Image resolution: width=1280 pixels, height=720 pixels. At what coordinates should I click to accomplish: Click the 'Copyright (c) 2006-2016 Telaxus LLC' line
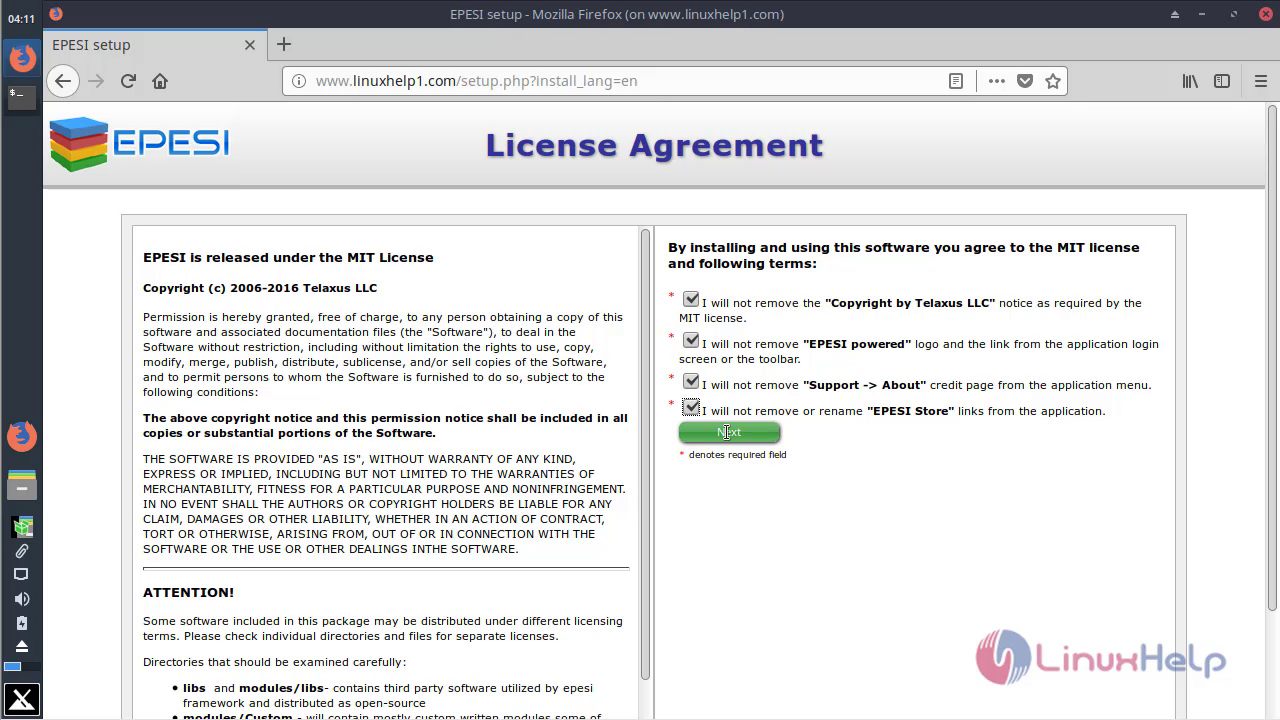pyautogui.click(x=260, y=288)
